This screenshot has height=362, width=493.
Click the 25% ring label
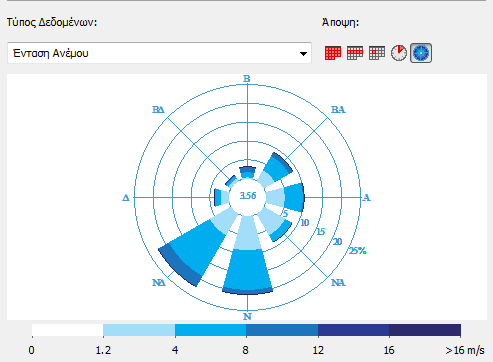tap(357, 251)
